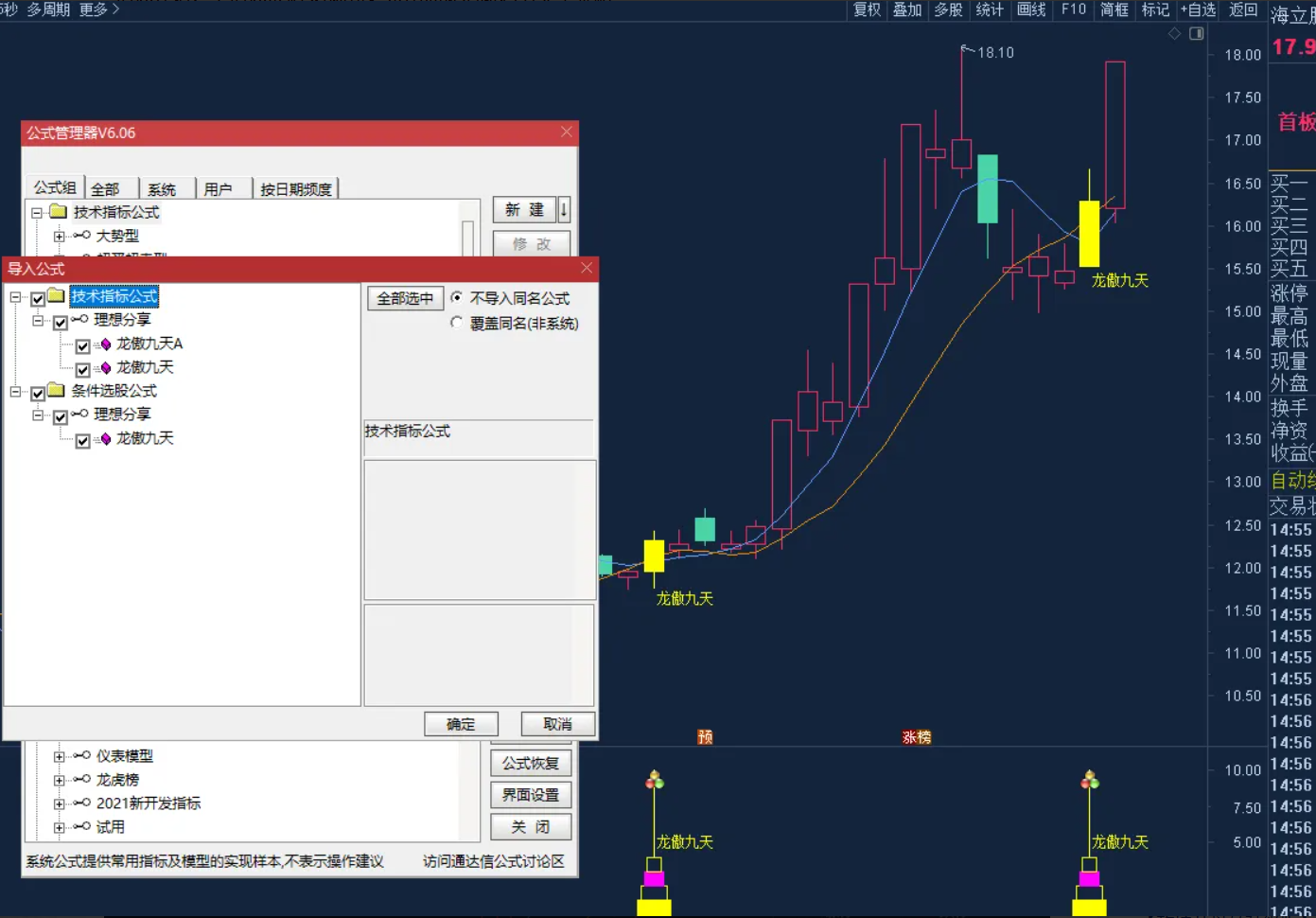This screenshot has height=918, width=1316.
Task: Click the +自选 add-to-watchlist icon
Action: pyautogui.click(x=1198, y=10)
